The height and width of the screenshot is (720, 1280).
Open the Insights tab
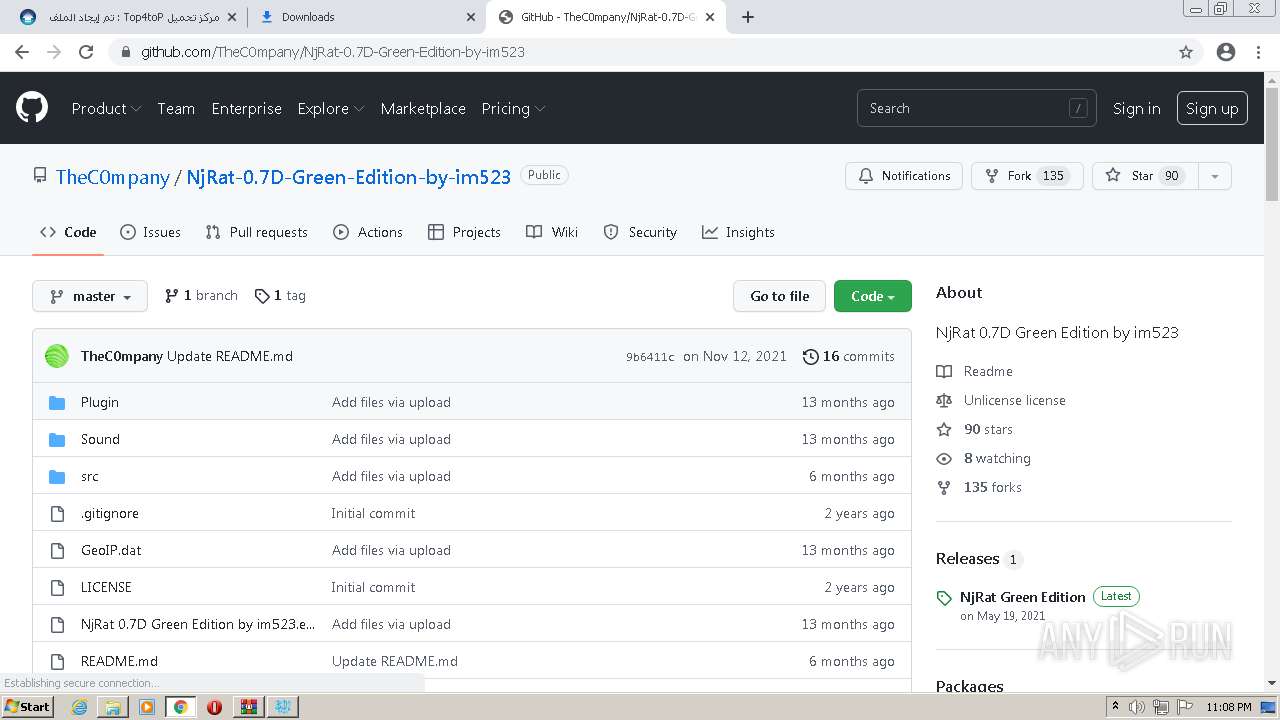pos(738,232)
